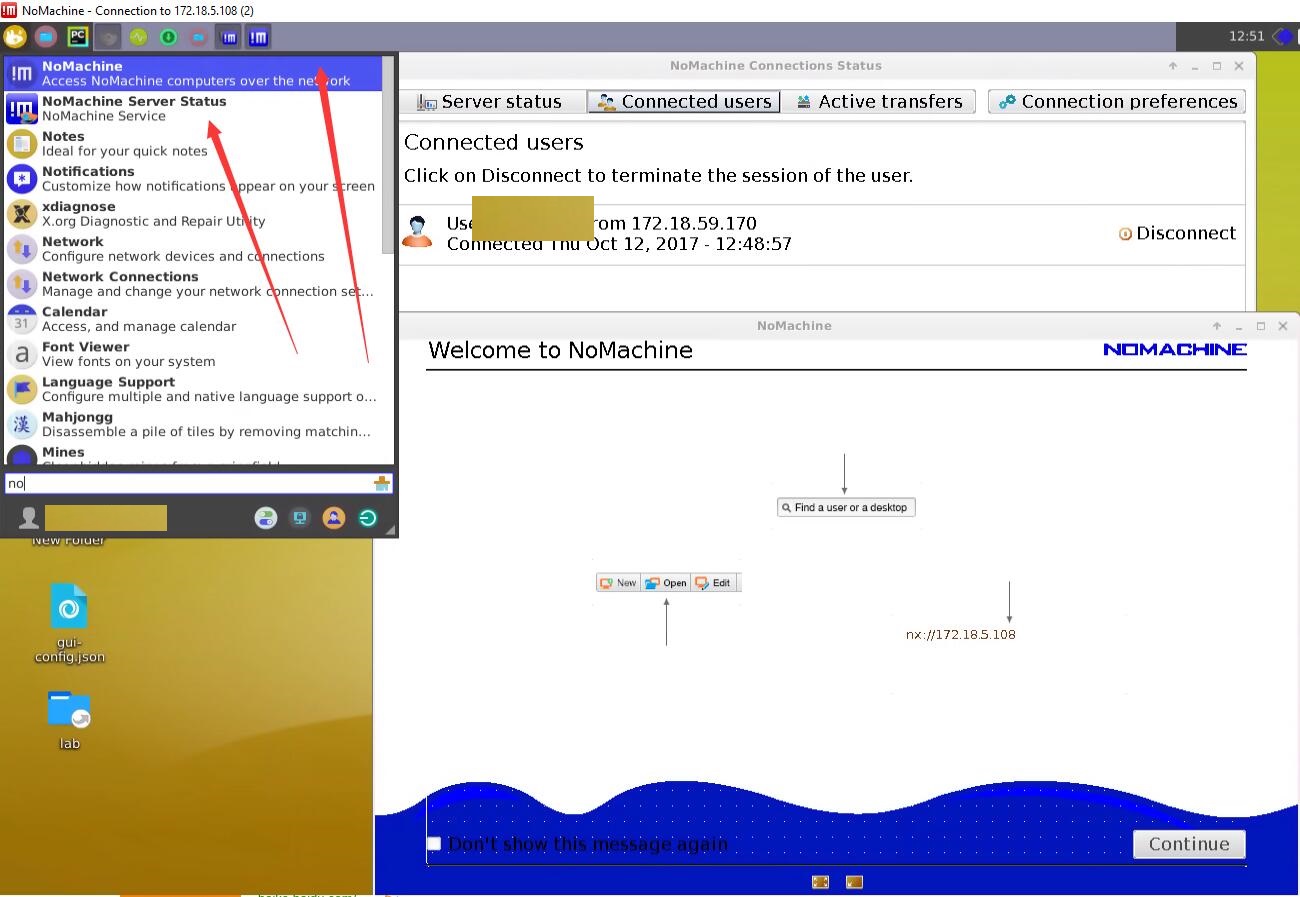1300x897 pixels.
Task: Click the fullscreen icon below Continue area
Action: (x=820, y=882)
